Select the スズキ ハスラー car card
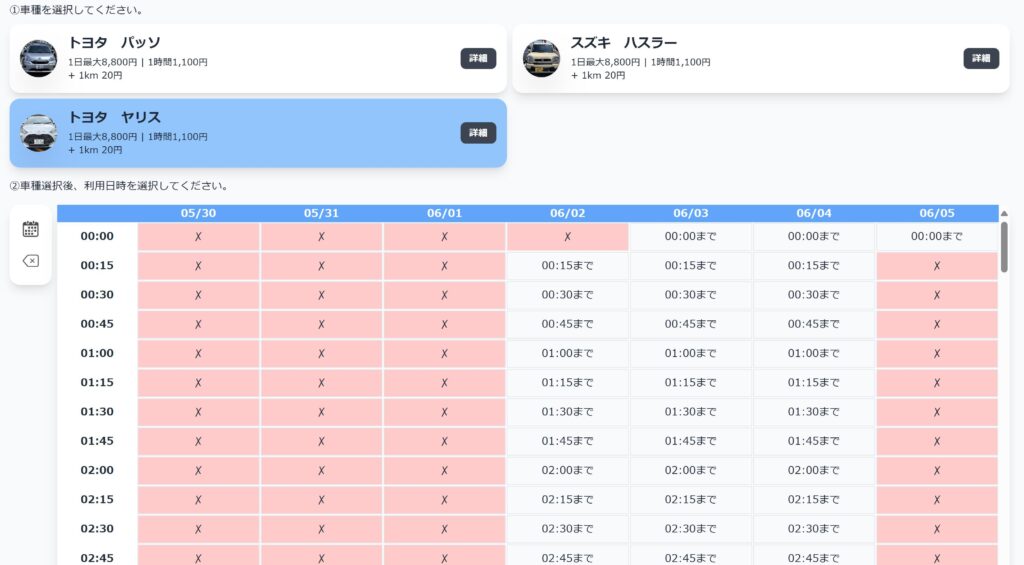 761,59
